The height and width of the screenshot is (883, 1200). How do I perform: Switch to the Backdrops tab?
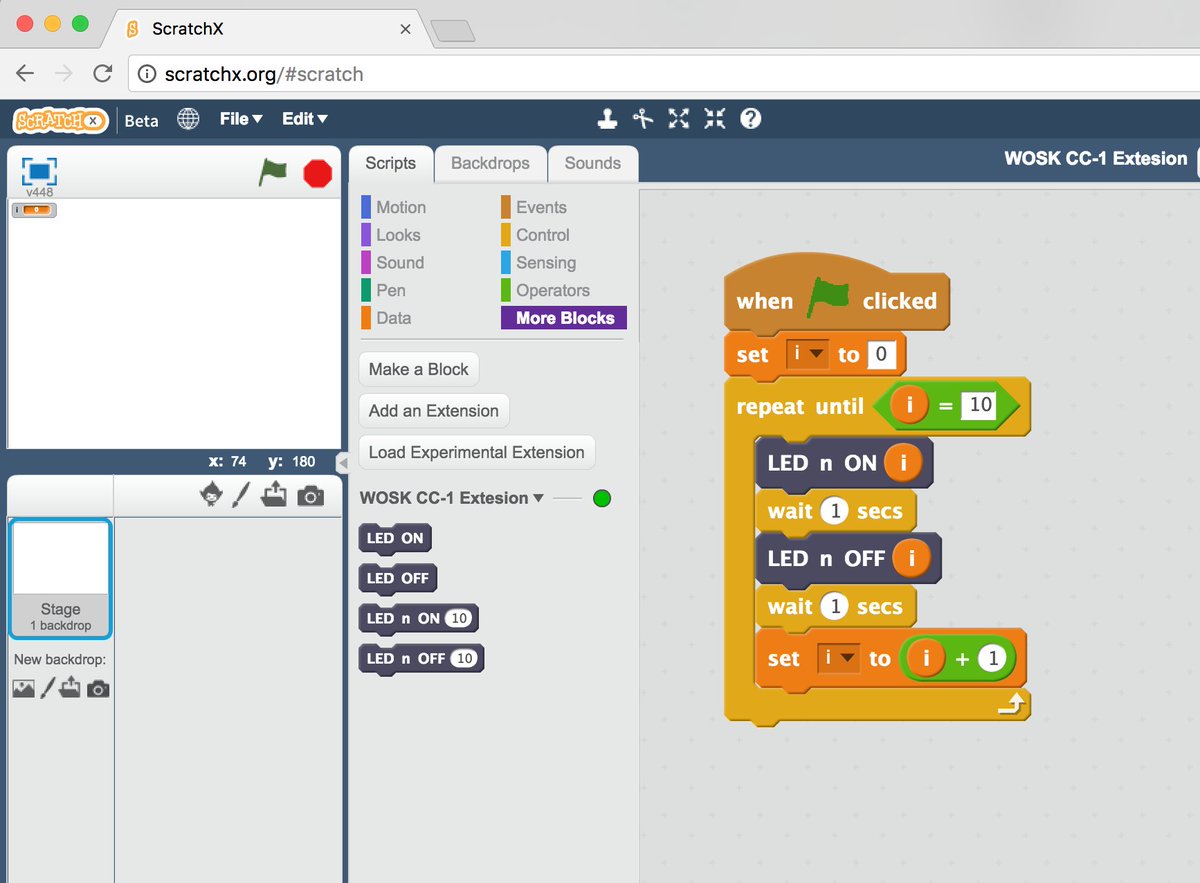(490, 164)
